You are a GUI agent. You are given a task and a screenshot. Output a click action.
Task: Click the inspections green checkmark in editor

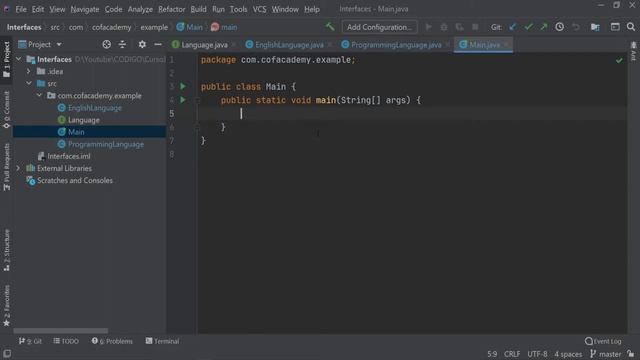coord(619,60)
